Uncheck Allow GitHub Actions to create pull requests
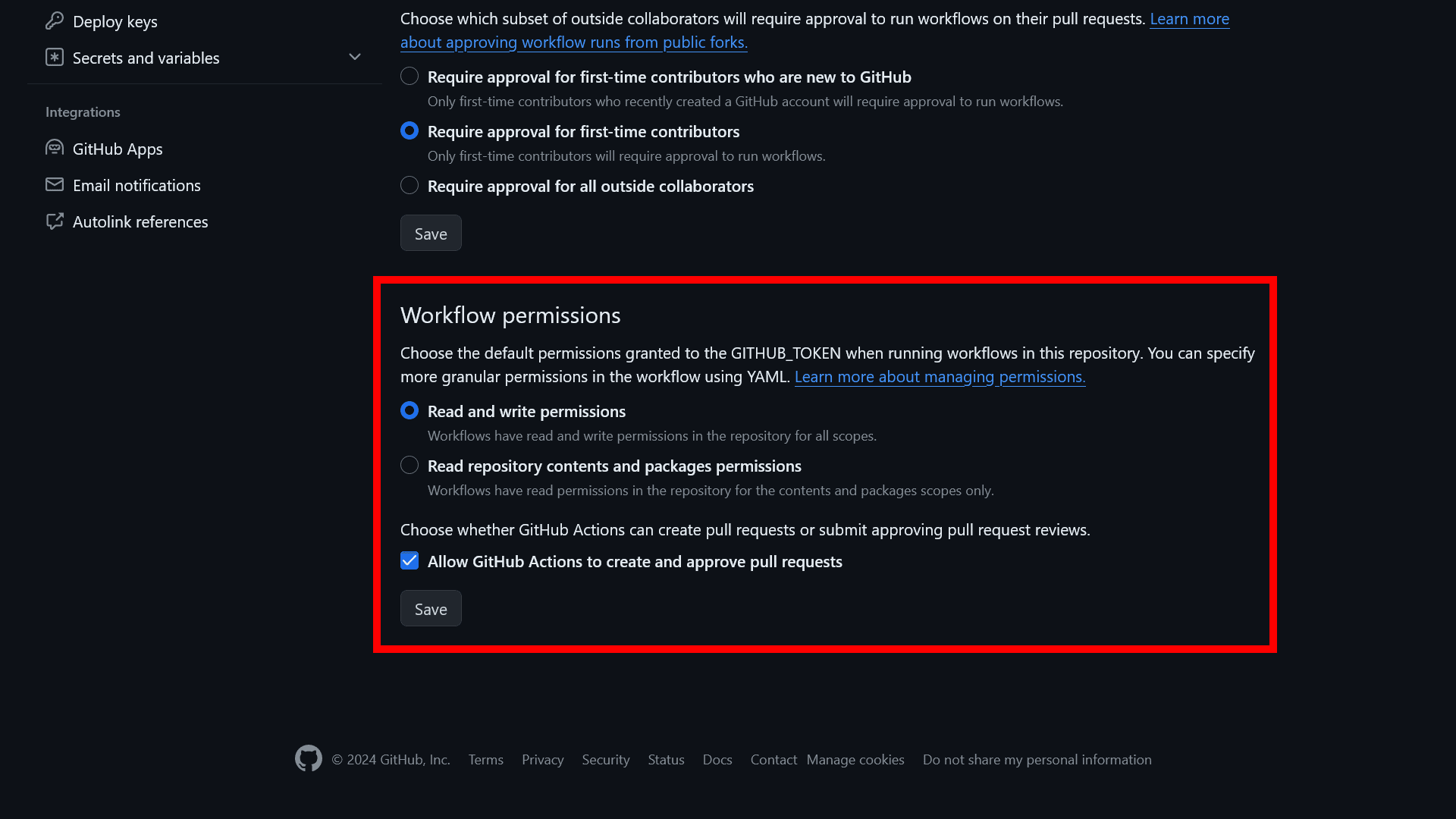The width and height of the screenshot is (1456, 819). tap(409, 560)
